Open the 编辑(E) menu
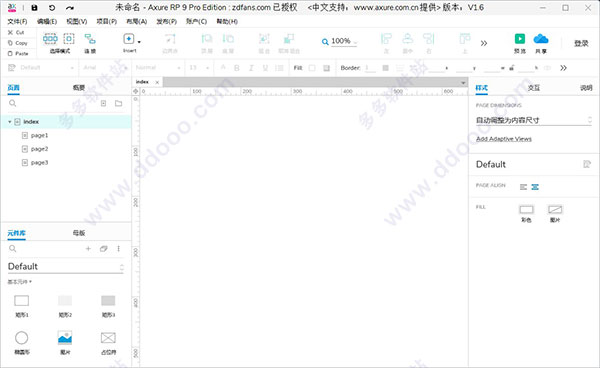Viewport: 600px width, 368px height. (x=47, y=21)
